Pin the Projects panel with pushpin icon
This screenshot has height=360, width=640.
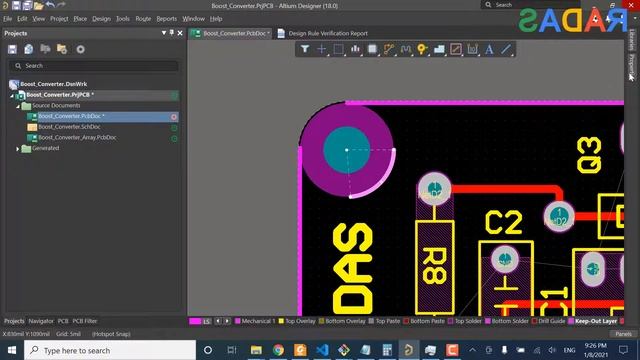pos(172,33)
